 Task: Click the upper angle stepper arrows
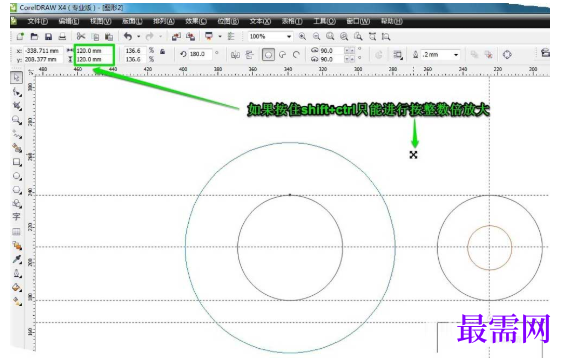(x=349, y=50)
